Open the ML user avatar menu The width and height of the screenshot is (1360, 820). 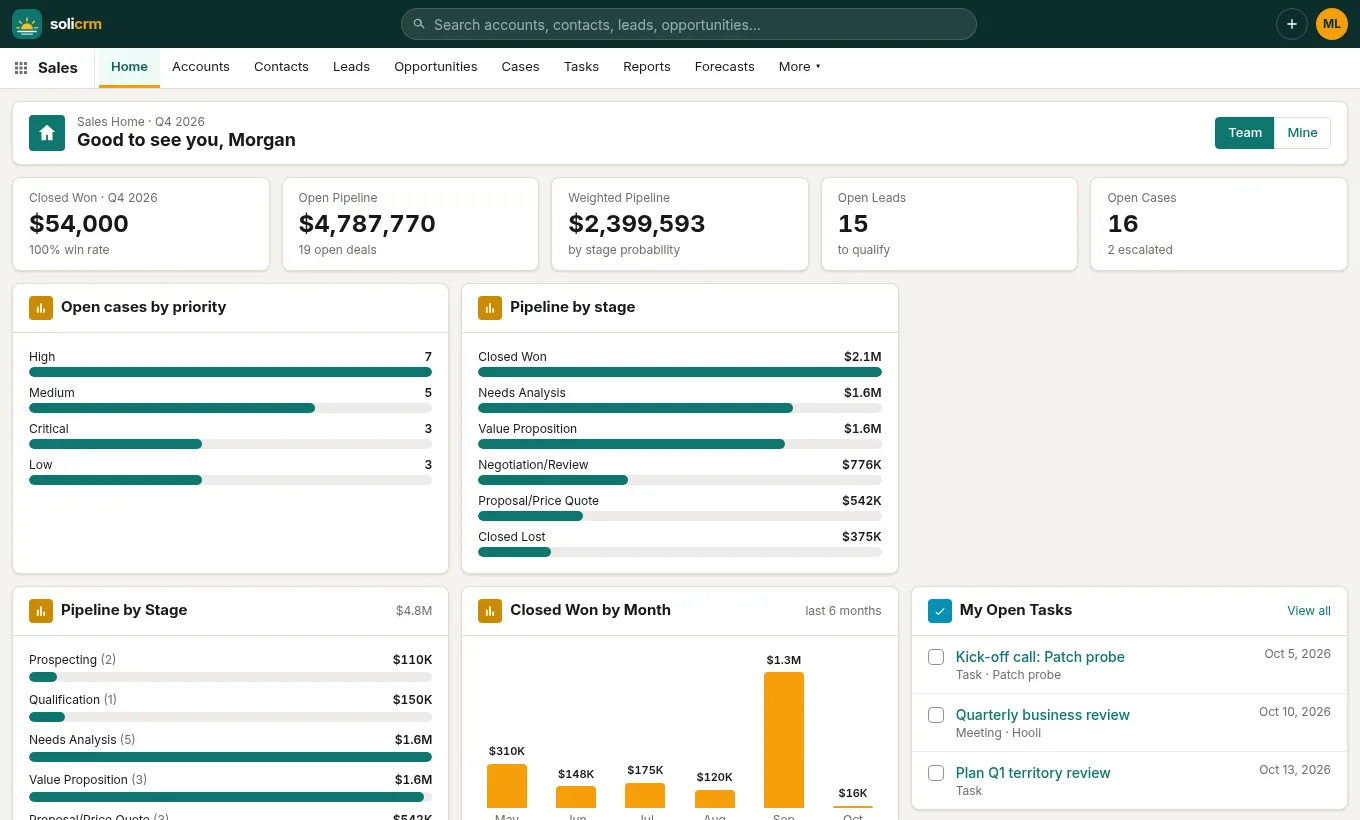tap(1332, 24)
